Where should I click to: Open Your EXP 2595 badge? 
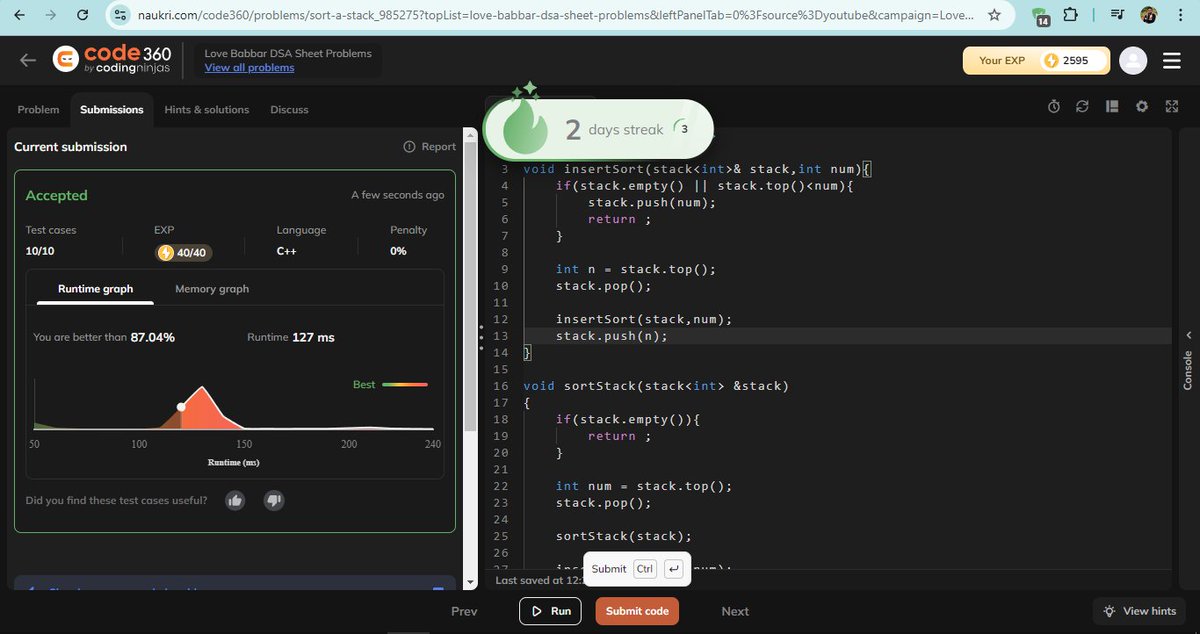point(1036,60)
